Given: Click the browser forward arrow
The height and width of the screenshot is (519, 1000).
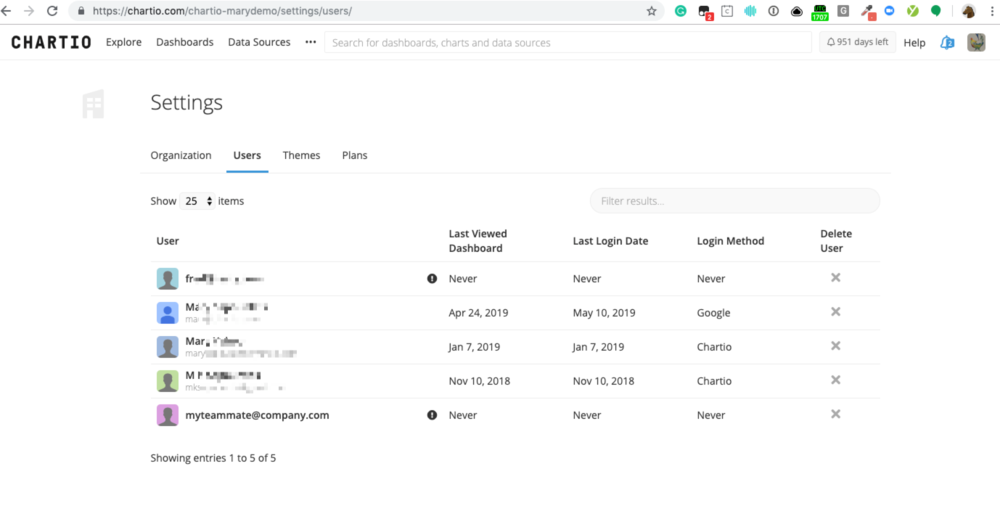Looking at the screenshot, I should click(29, 11).
